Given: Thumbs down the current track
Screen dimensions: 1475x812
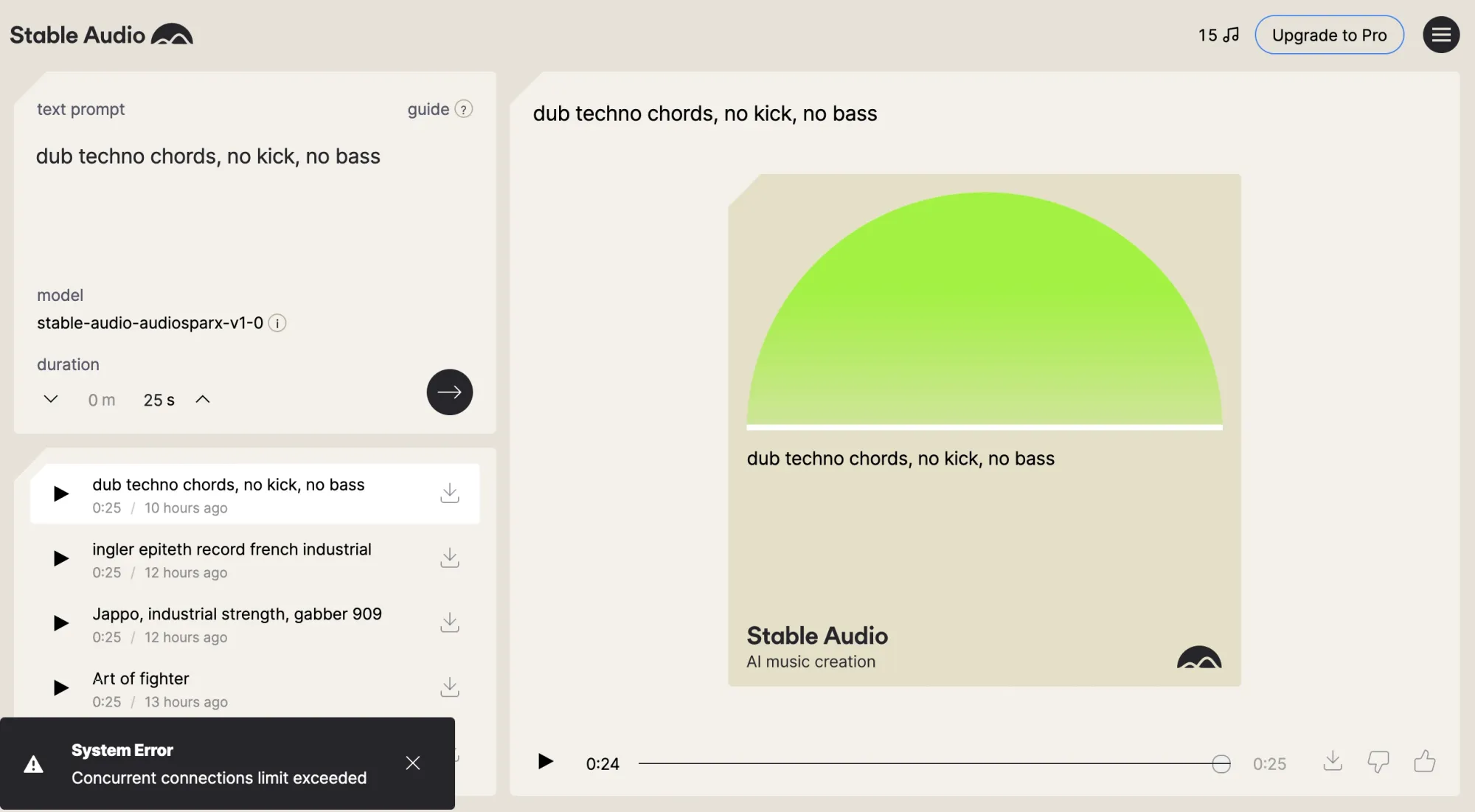Looking at the screenshot, I should 1378,761.
